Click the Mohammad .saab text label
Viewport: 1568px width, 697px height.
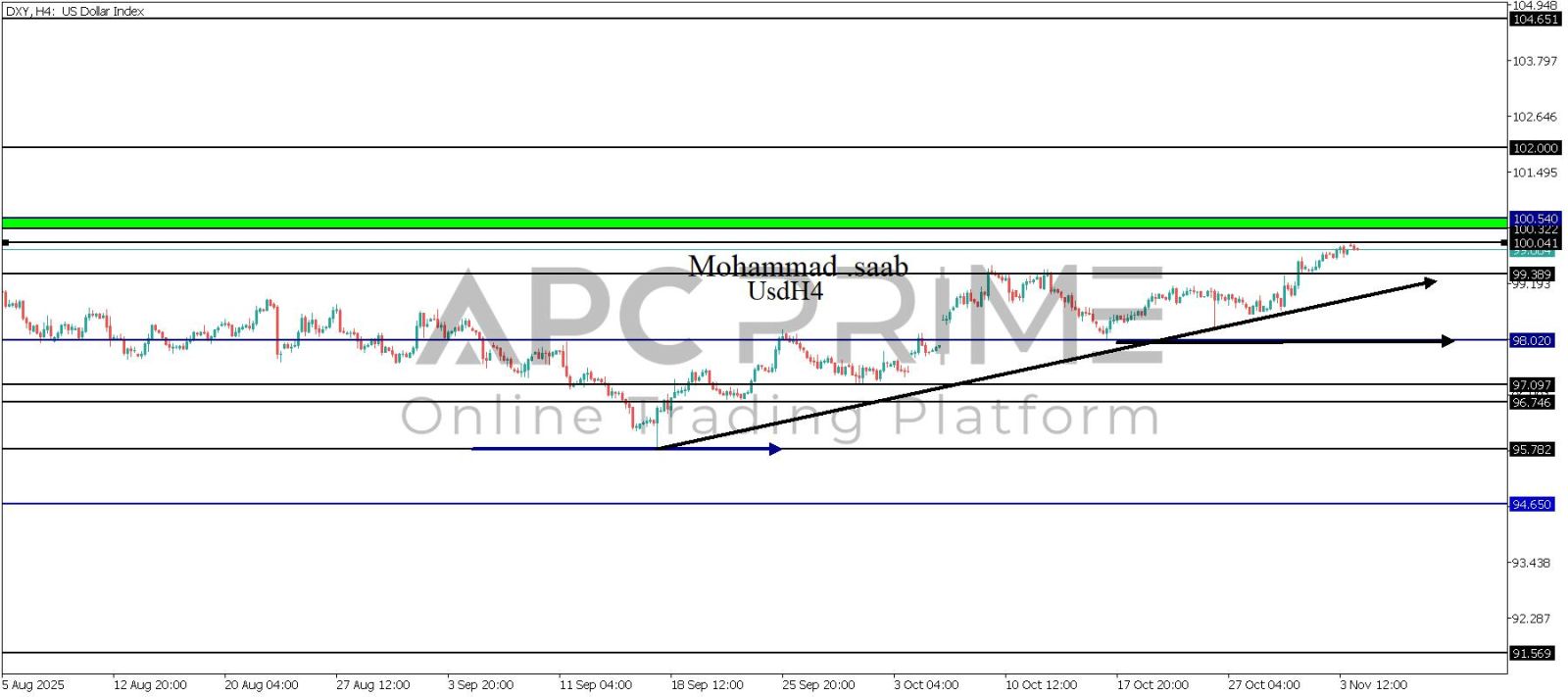tap(798, 266)
